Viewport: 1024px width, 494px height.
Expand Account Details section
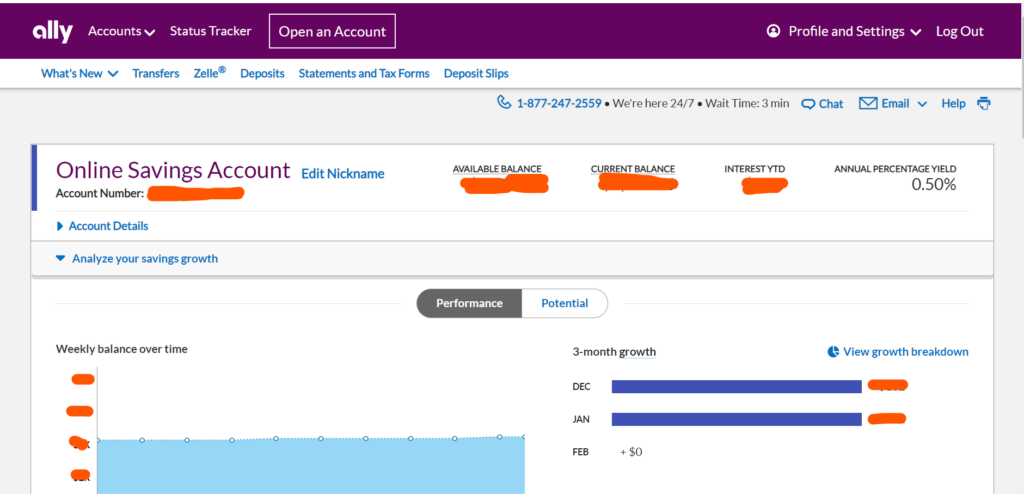point(103,226)
